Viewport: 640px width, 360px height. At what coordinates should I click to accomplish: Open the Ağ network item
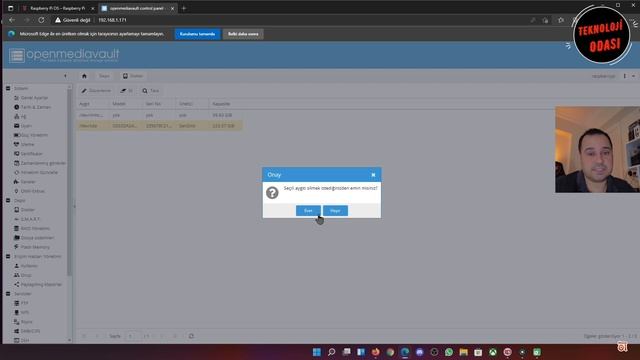(x=20, y=116)
